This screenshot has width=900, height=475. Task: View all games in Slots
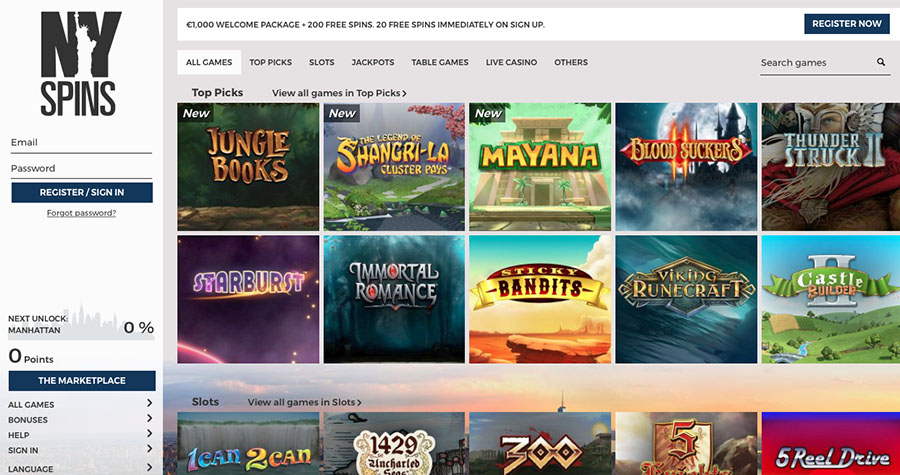pyautogui.click(x=305, y=402)
